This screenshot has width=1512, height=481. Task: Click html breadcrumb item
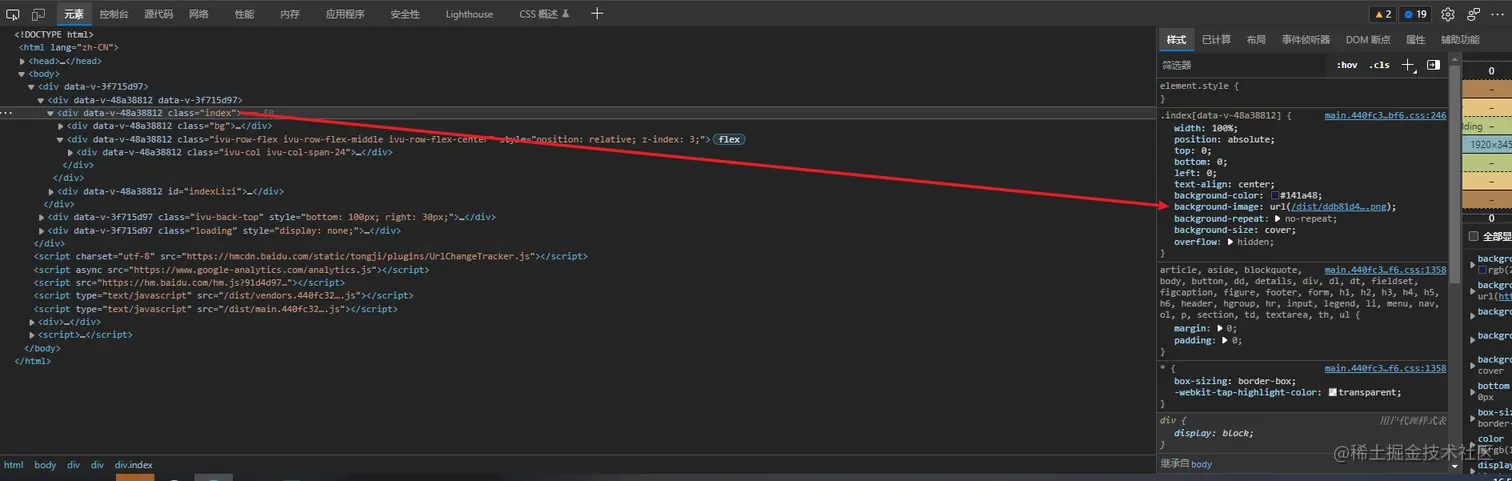click(13, 465)
